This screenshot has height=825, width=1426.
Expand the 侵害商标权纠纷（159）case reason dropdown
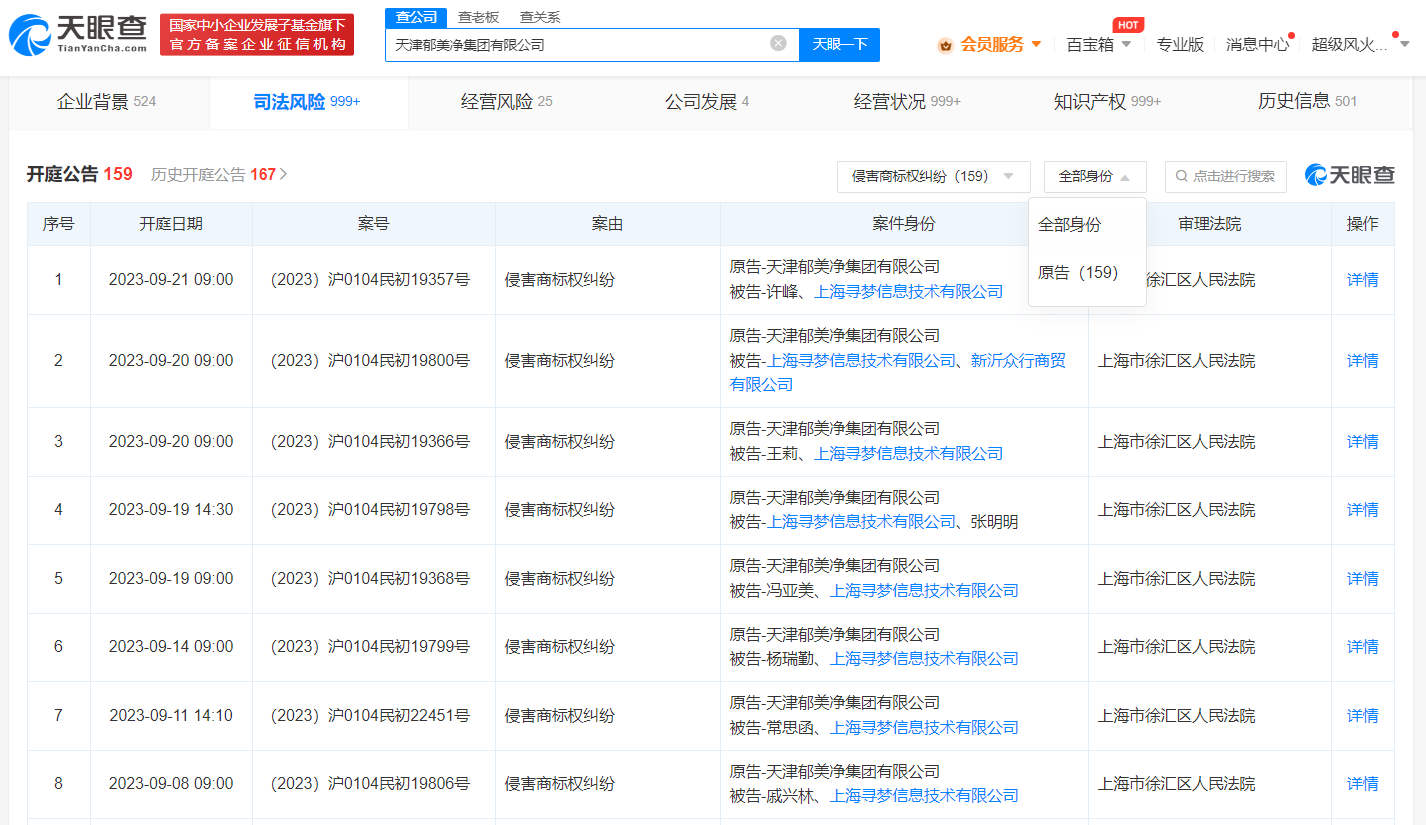(x=934, y=176)
